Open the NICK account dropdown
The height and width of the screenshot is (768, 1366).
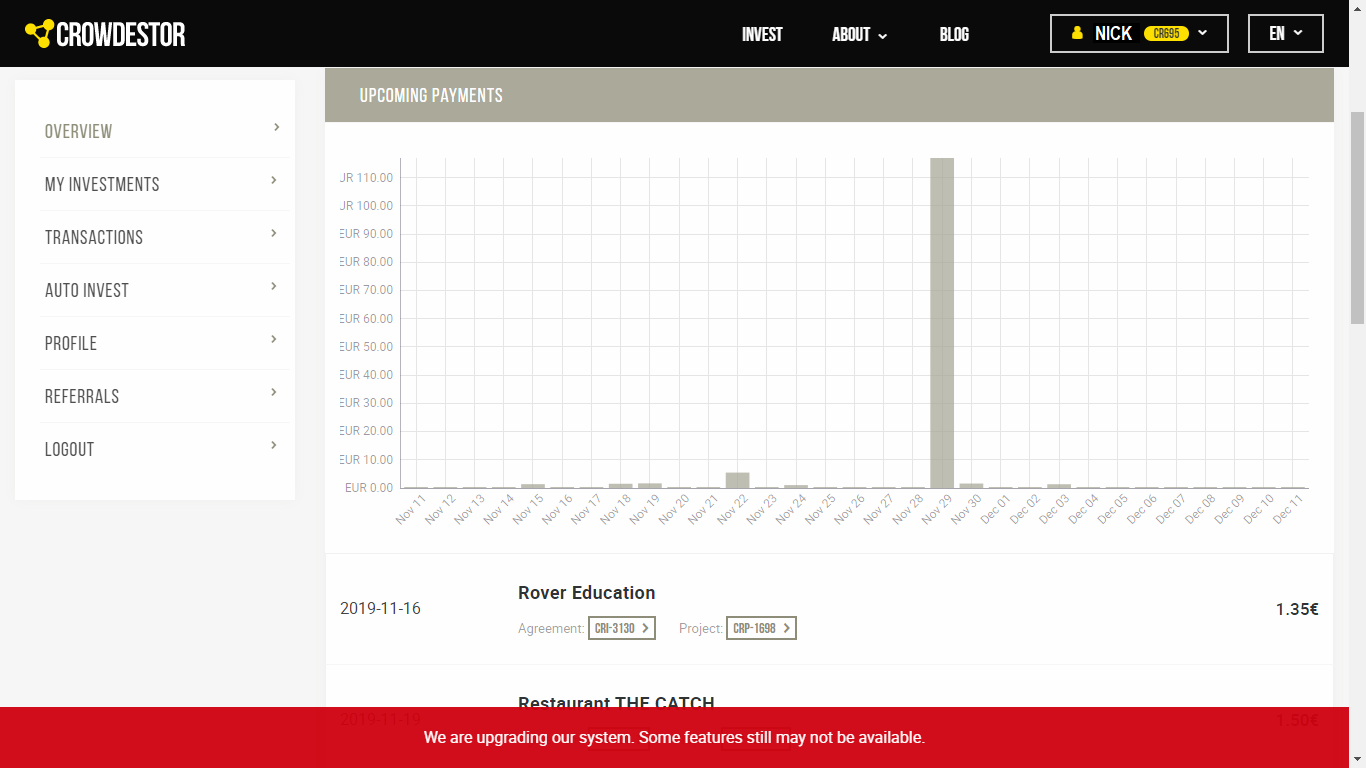1139,33
